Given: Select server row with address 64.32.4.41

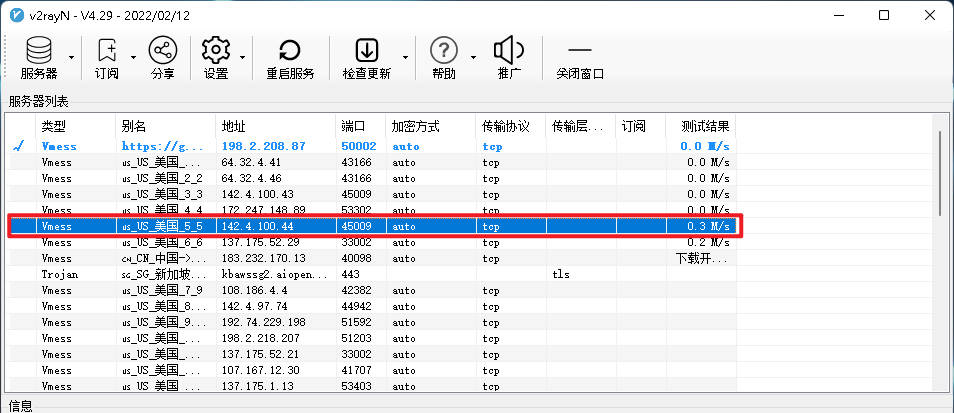Looking at the screenshot, I should point(371,162).
